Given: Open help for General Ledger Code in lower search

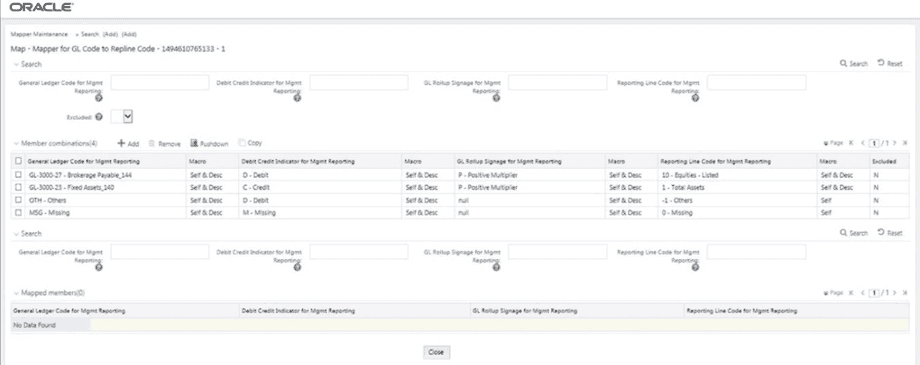Looking at the screenshot, I should tap(99, 267).
